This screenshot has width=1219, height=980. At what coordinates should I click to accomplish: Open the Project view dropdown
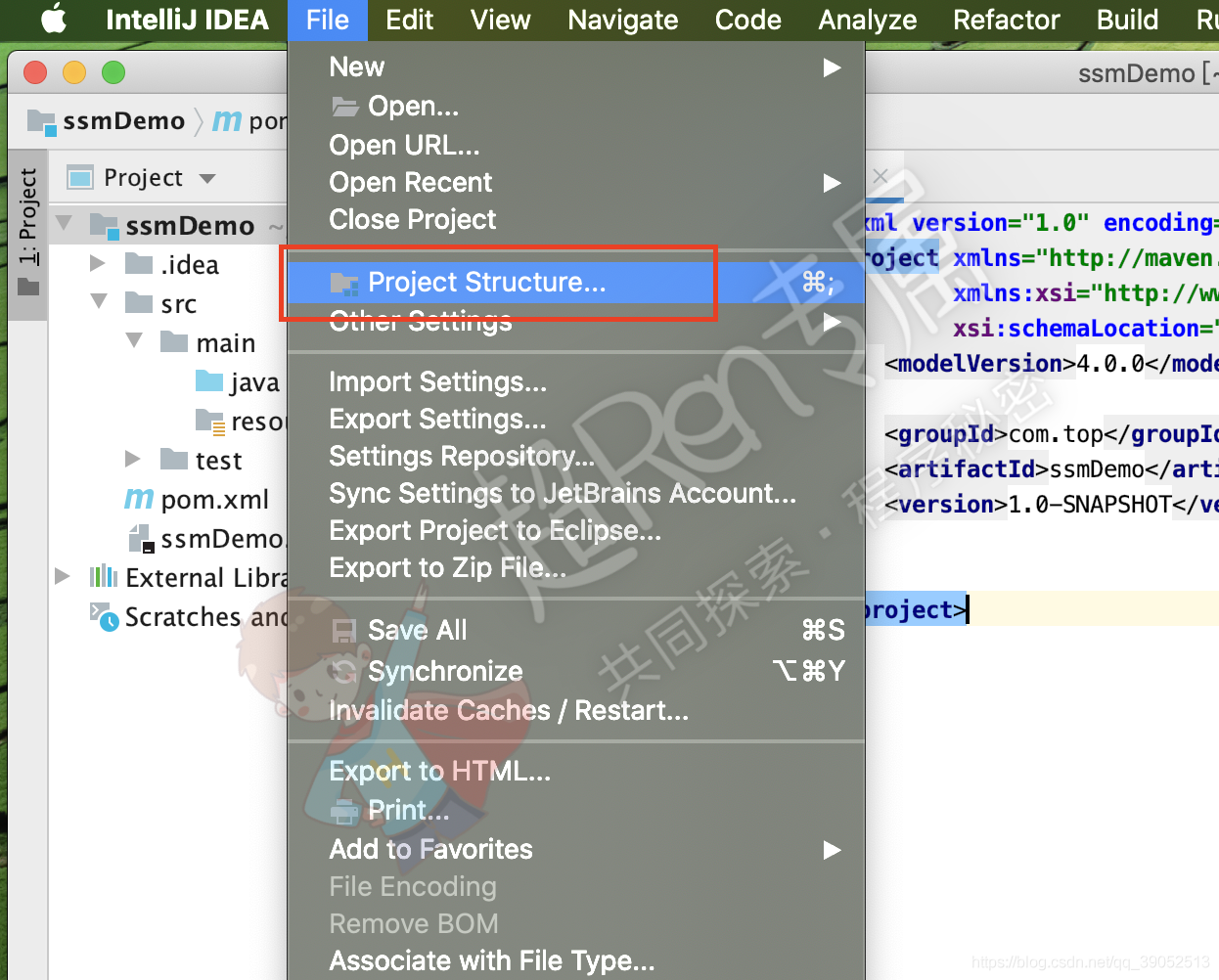click(x=206, y=179)
